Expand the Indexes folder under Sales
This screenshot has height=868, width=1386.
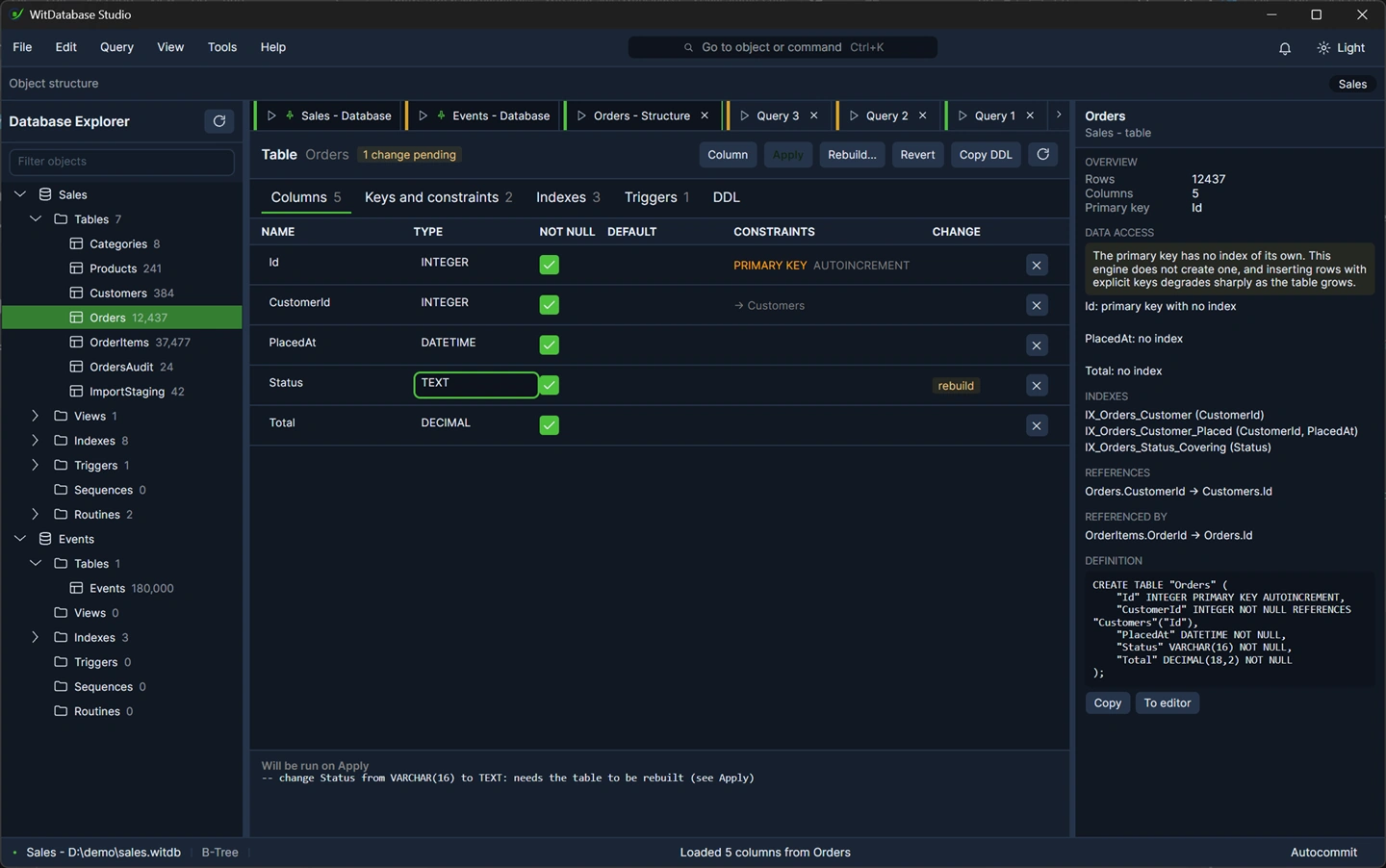pos(36,441)
